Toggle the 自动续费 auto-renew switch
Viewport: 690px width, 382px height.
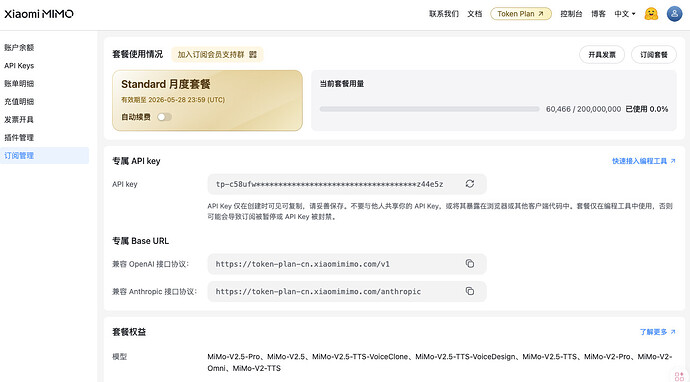coord(164,117)
